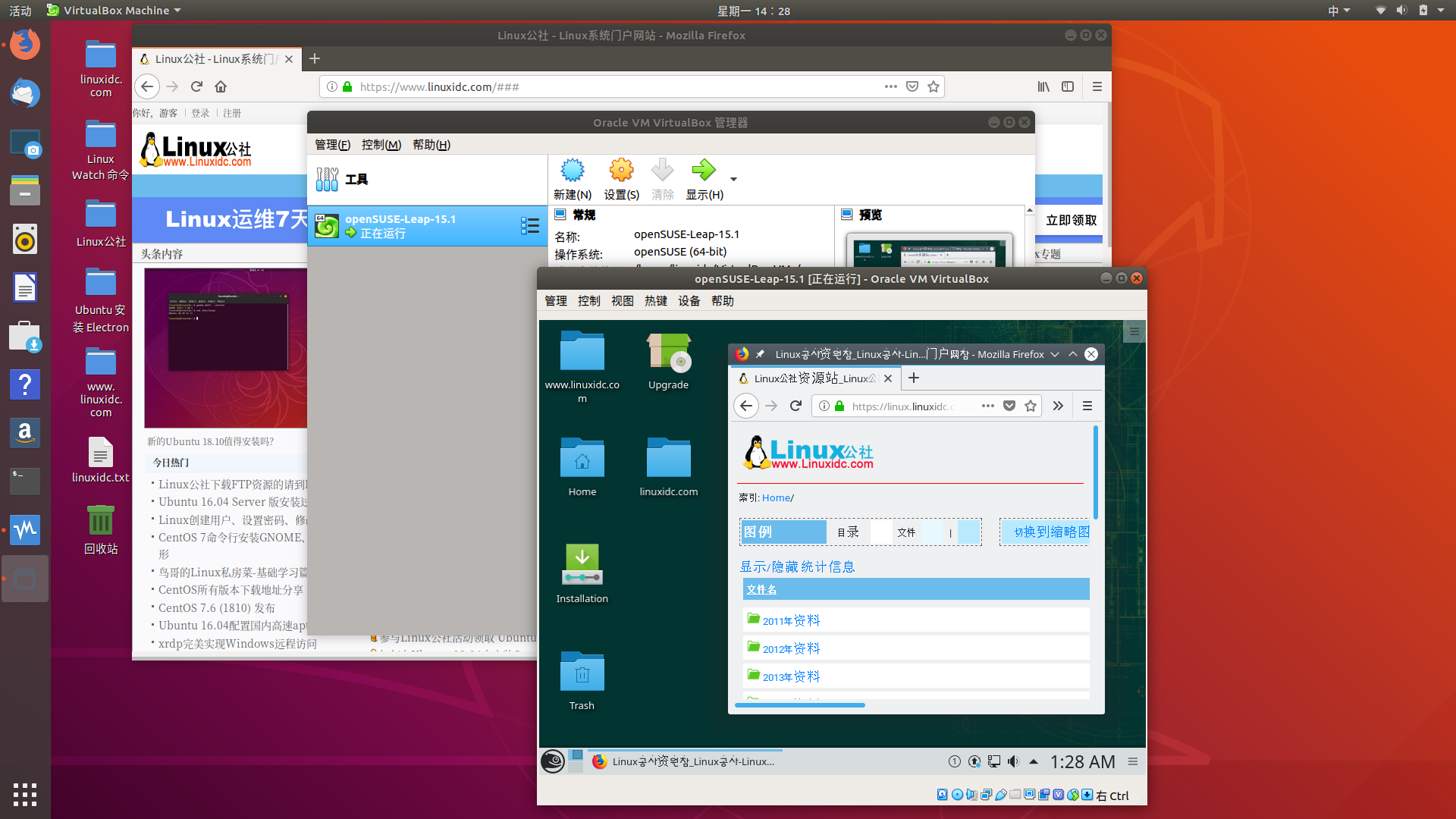1456x819 pixels.
Task: Open the host Firefox hamburger menu
Action: pyautogui.click(x=1097, y=86)
